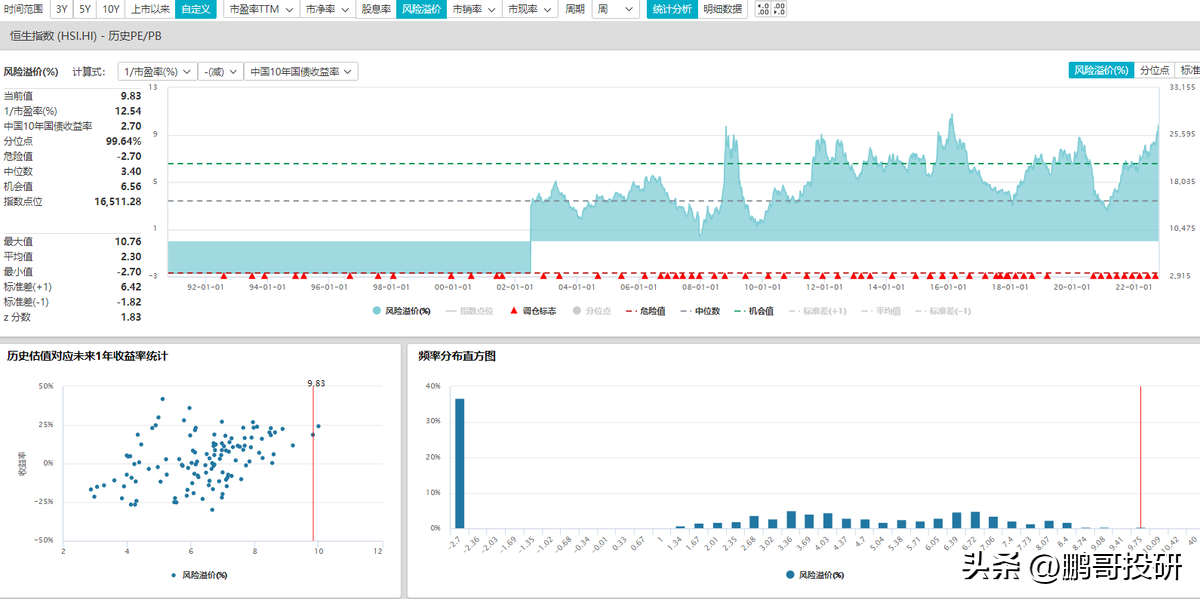
Task: Switch to the 统计分析 view
Action: (671, 9)
